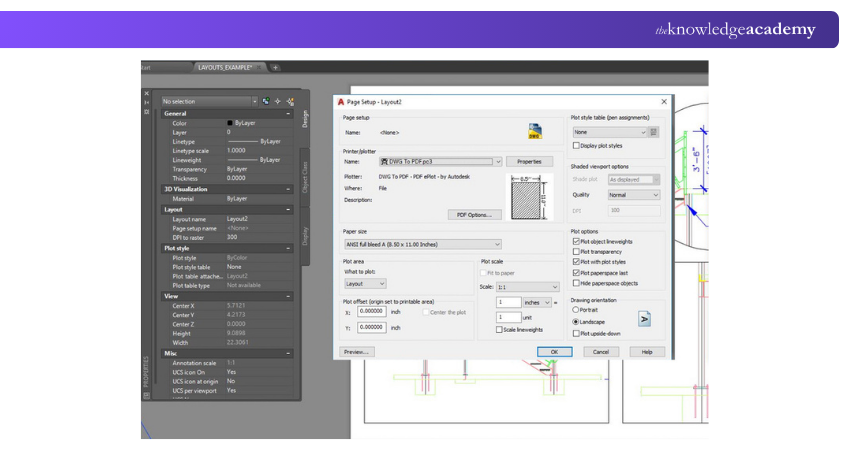Add new drawing tab with plus icon
This screenshot has width=850, height=450.
coord(275,67)
